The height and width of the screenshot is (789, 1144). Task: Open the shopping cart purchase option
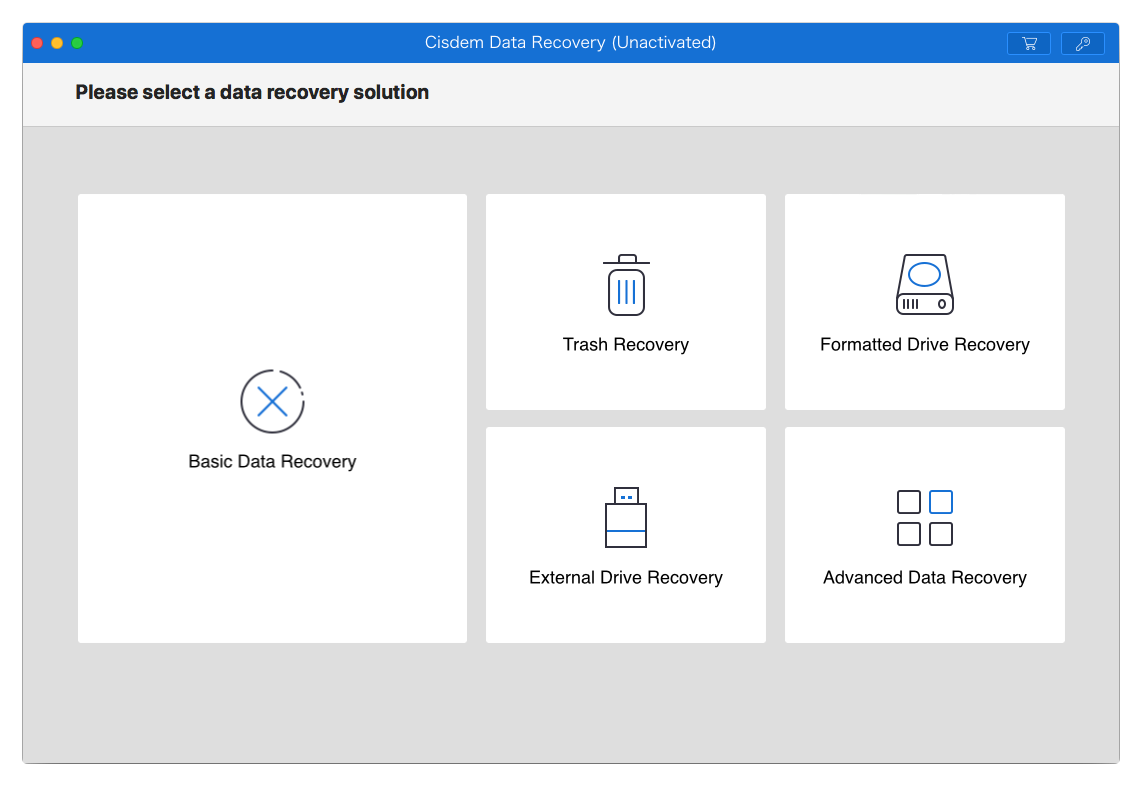click(1028, 43)
